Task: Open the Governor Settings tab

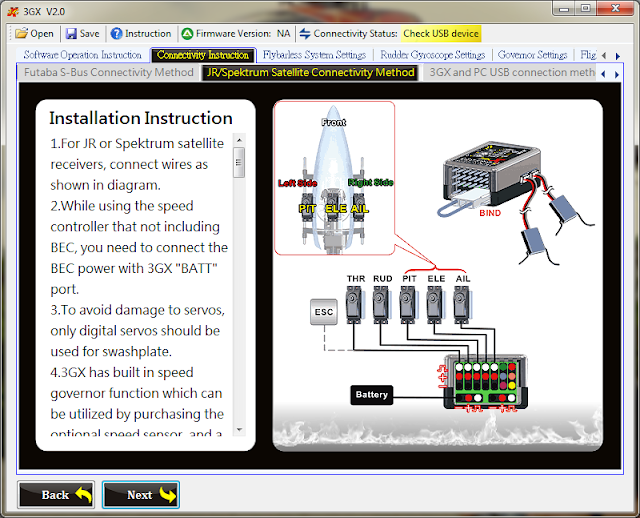Action: pyautogui.click(x=532, y=55)
